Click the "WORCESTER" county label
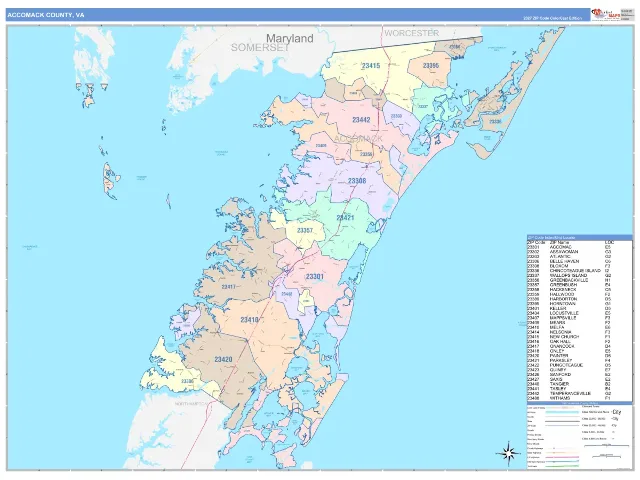 [411, 33]
